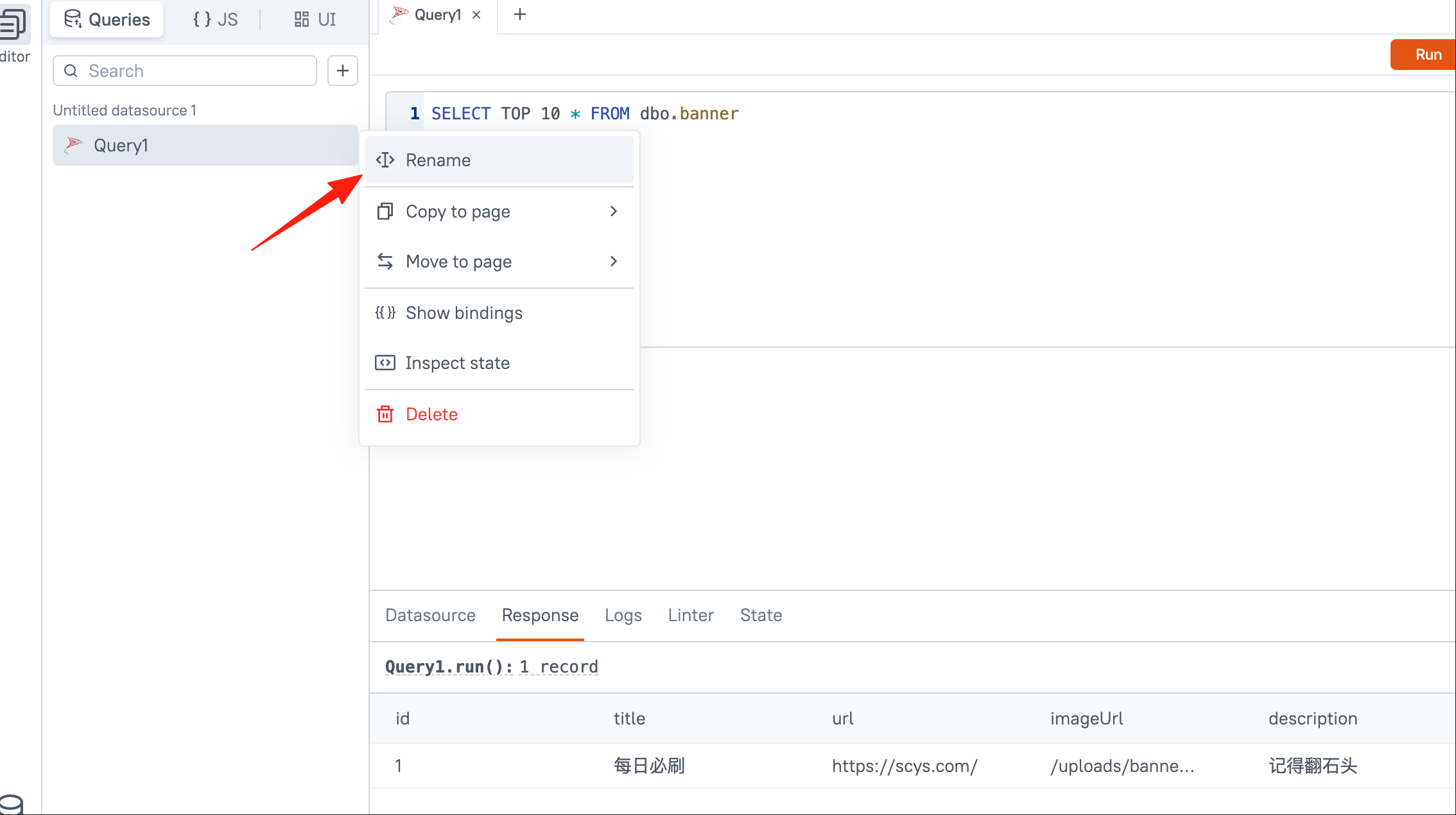Click the https://scys.com/ cell
1456x815 pixels.
[905, 766]
